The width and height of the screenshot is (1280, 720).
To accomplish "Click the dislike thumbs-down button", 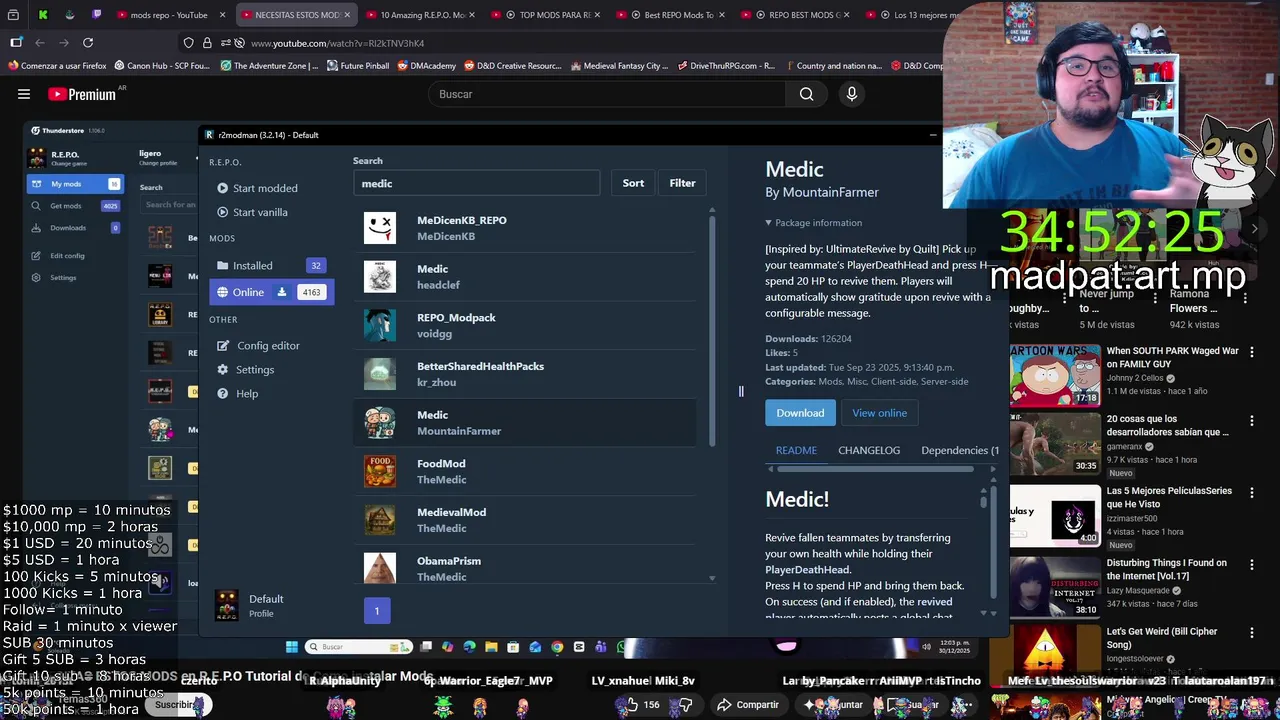I will tap(686, 705).
